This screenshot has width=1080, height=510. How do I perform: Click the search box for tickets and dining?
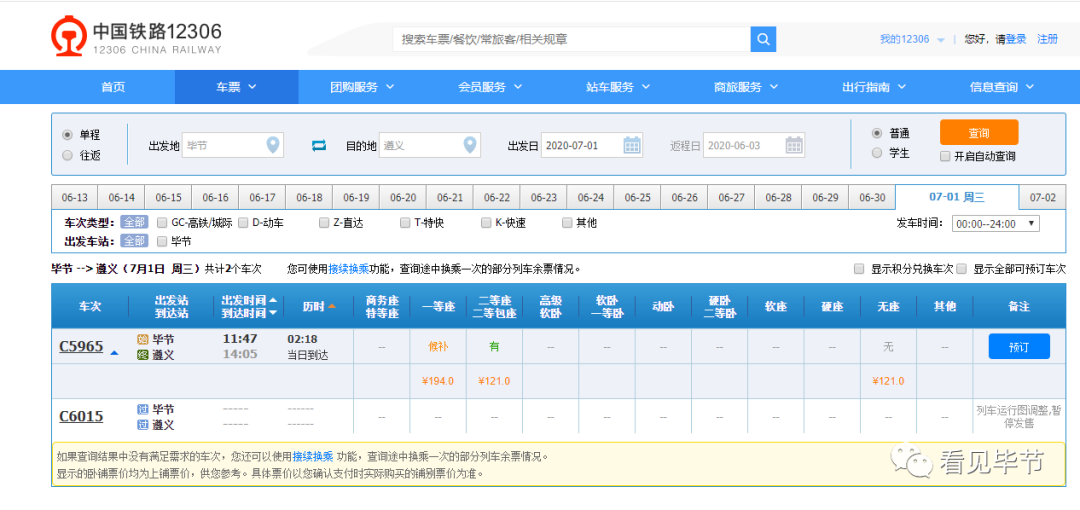[571, 39]
